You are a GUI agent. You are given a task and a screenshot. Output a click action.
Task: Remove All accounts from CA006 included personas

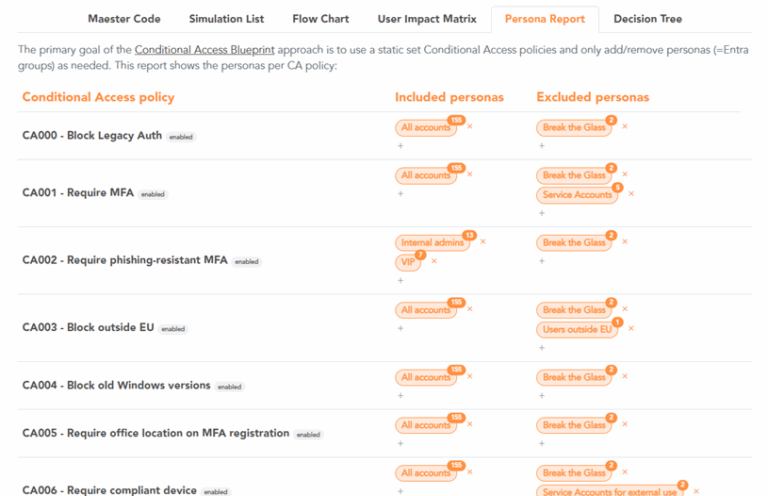[x=470, y=472]
